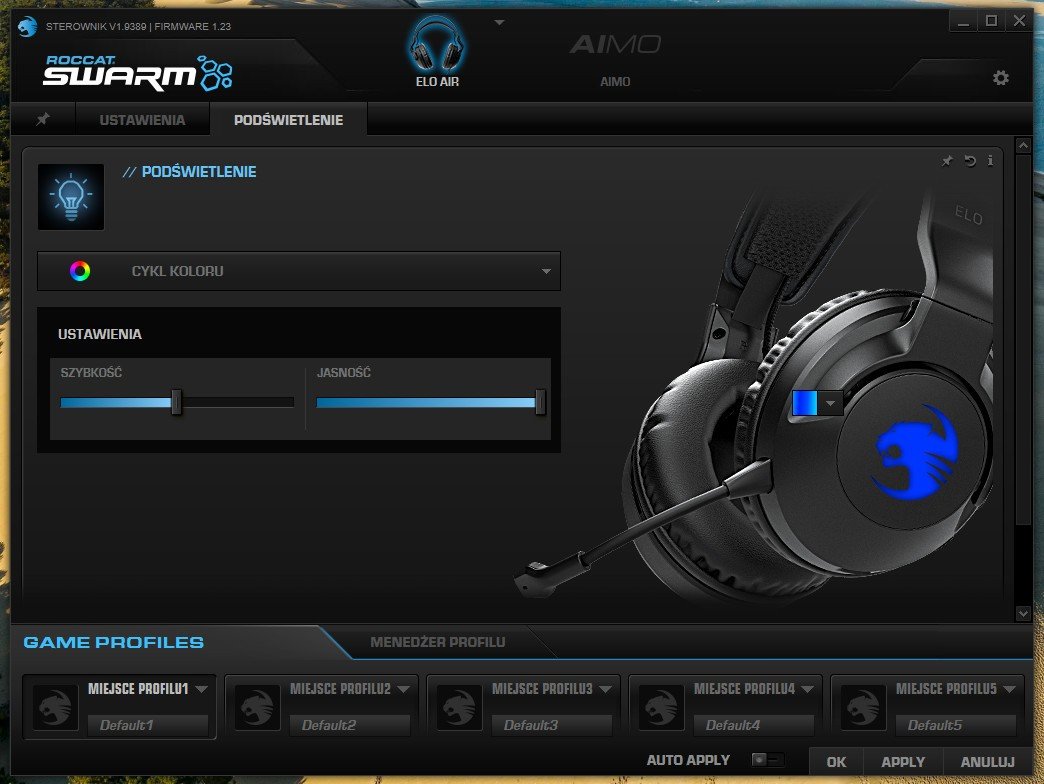This screenshot has width=1044, height=784.
Task: Click the profile slot 5 Roccat icon
Action: 863,707
